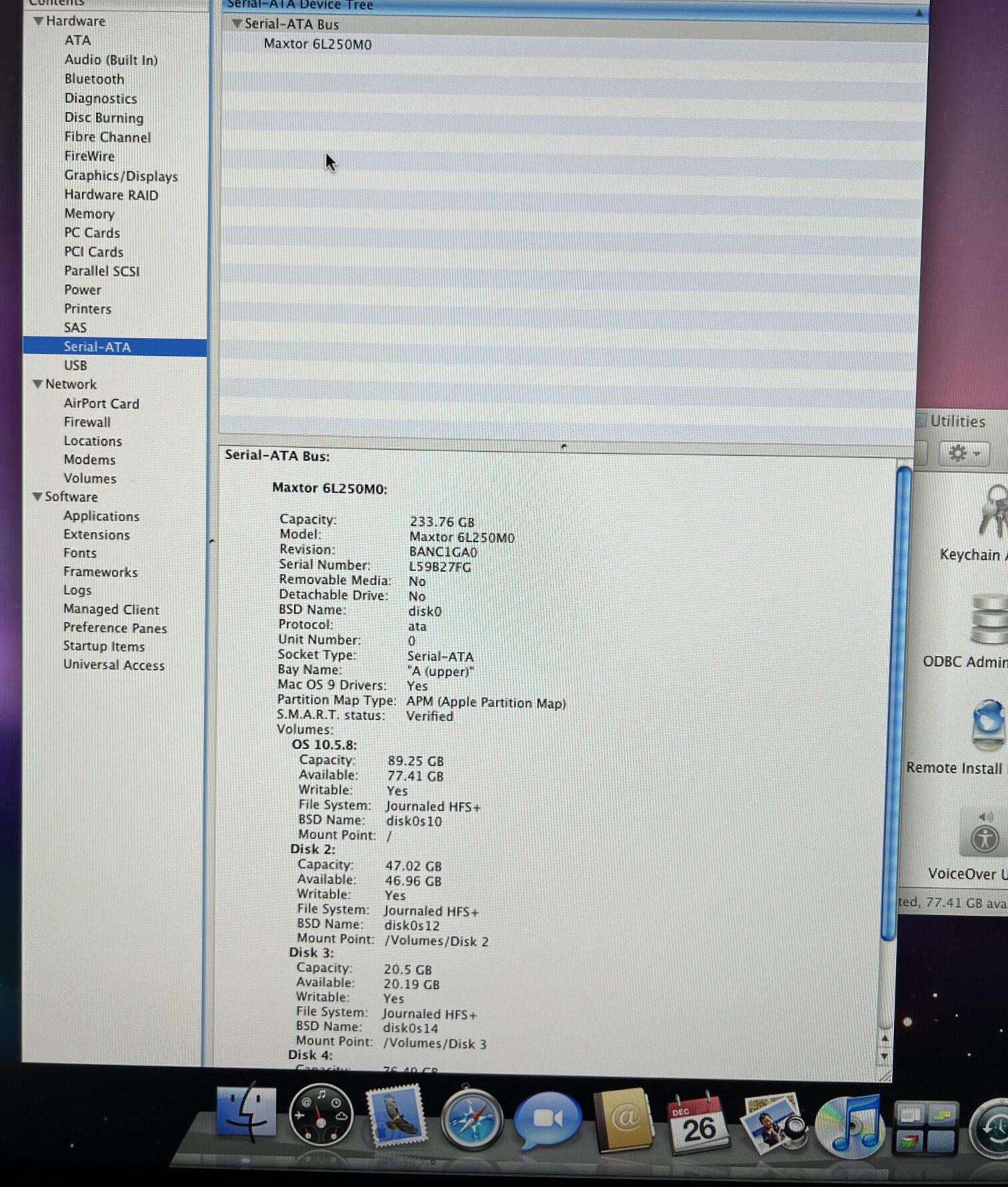Click the Address Book dock icon
Screen dimensions: 1008x1187
tap(624, 1120)
